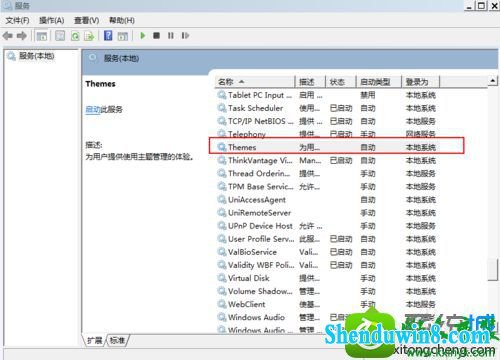Toggle the show/hide console tree icon
The height and width of the screenshot is (360, 500).
click(42, 36)
